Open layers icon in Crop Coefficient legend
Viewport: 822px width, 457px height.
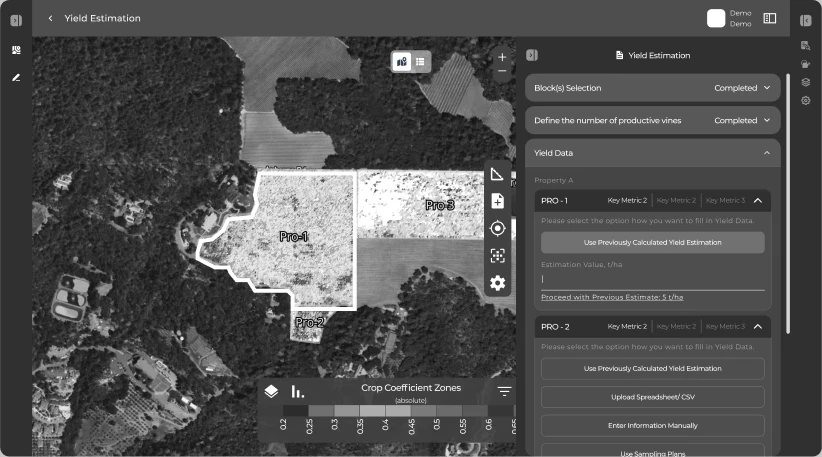tap(271, 391)
